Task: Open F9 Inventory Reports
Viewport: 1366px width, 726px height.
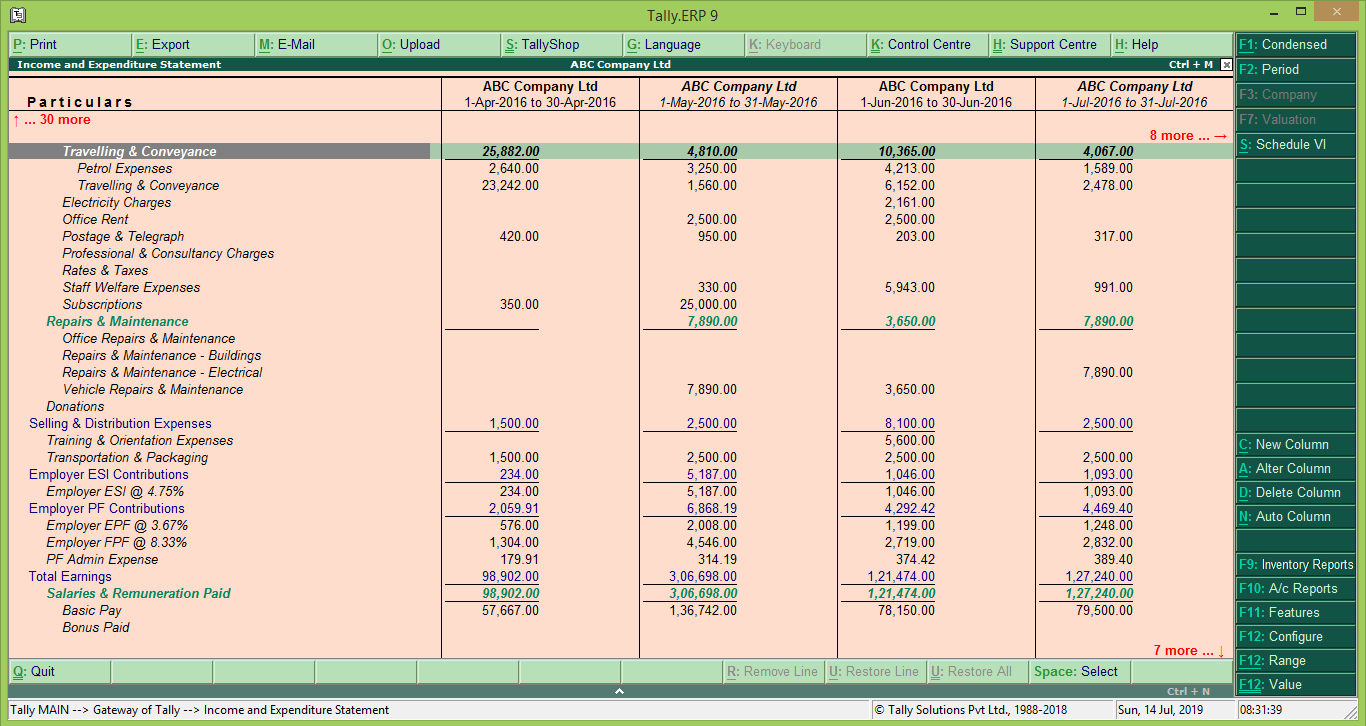Action: tap(1295, 565)
